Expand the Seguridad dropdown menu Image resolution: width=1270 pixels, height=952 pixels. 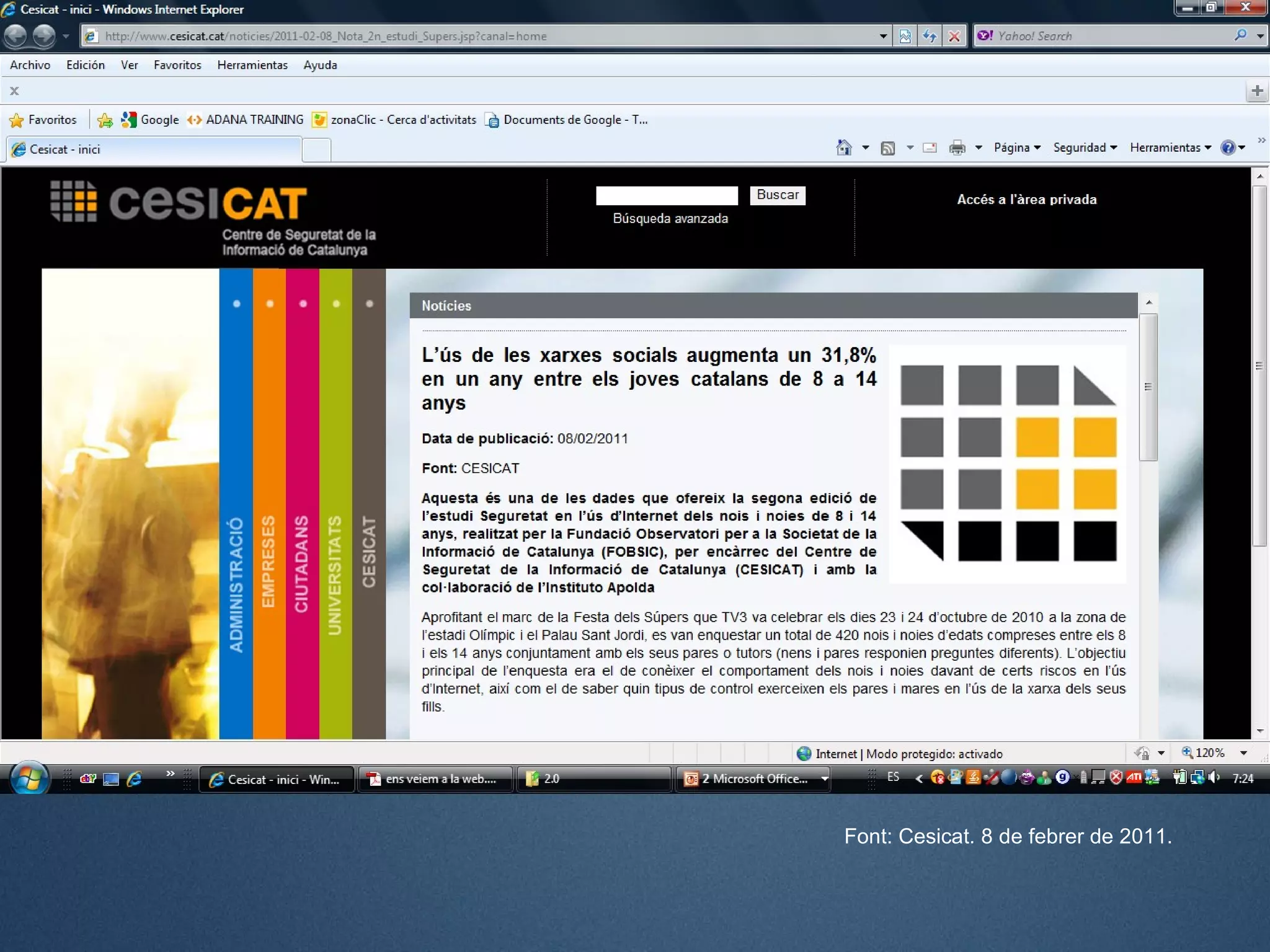(1085, 148)
